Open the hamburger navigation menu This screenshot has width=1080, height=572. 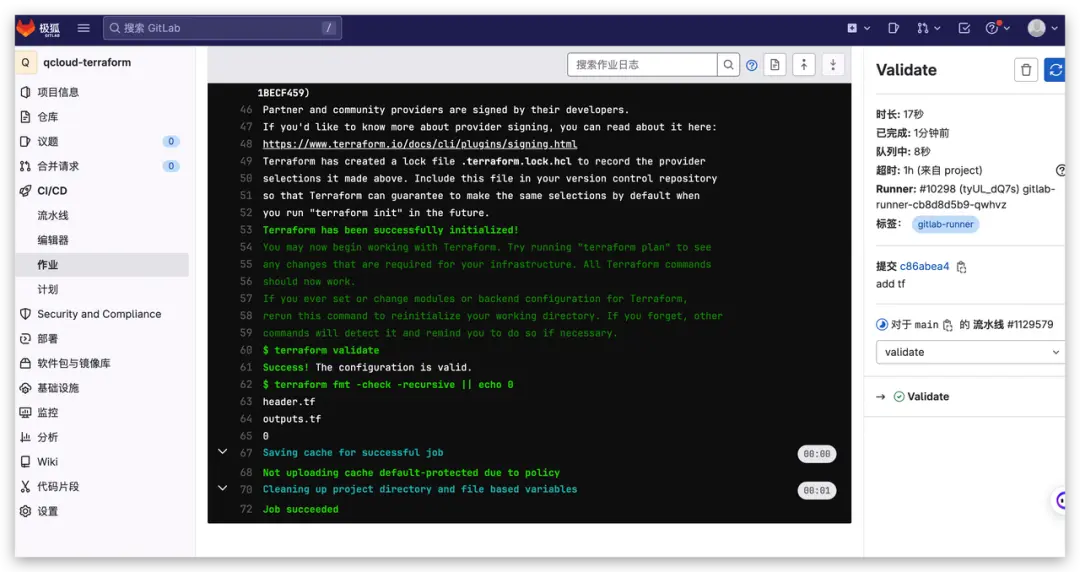83,28
